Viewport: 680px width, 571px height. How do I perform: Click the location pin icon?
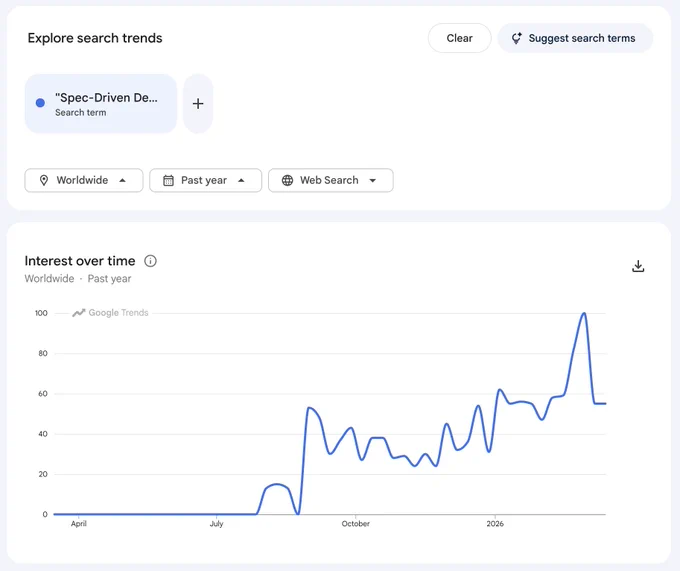click(x=44, y=180)
